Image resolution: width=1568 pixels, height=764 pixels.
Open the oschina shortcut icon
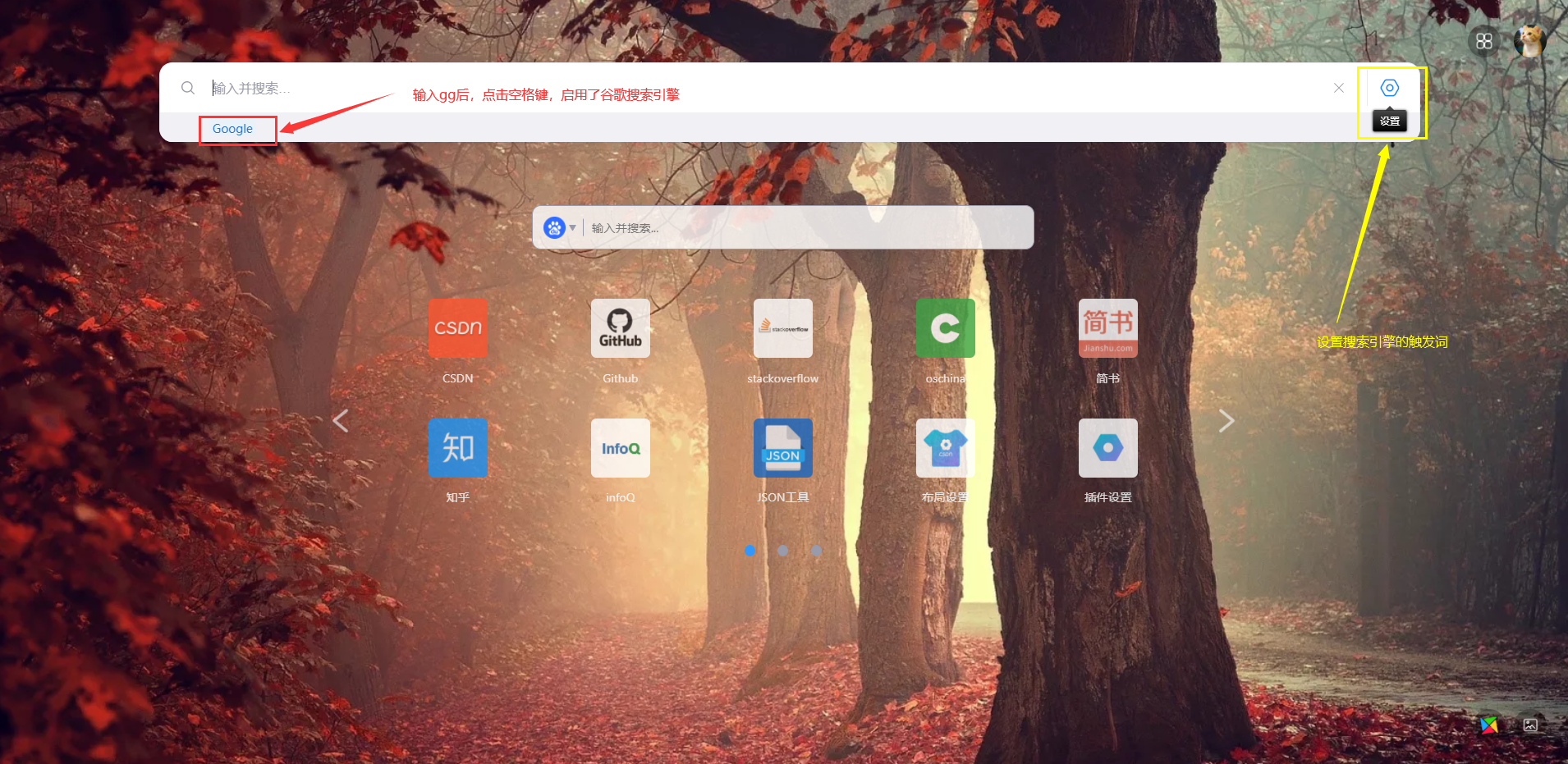946,328
